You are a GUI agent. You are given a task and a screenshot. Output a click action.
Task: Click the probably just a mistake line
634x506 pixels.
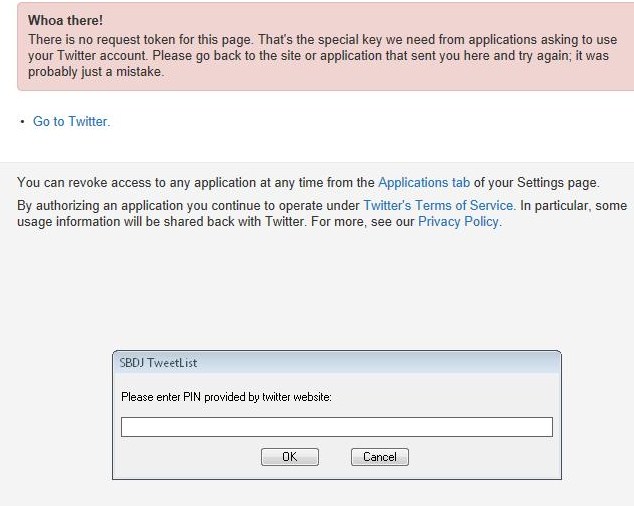click(96, 72)
